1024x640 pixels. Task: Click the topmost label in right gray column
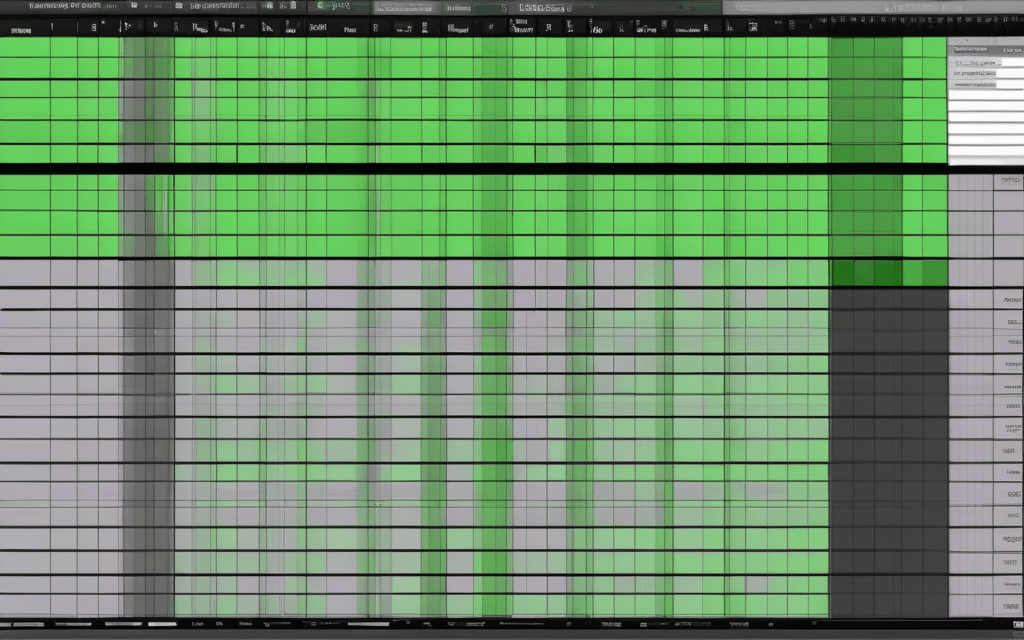tap(1008, 181)
